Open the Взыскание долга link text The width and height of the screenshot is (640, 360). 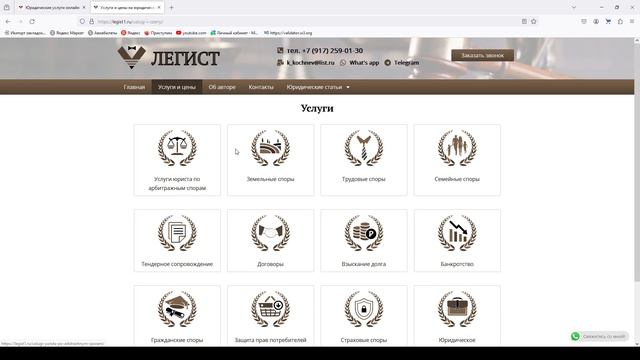364,264
